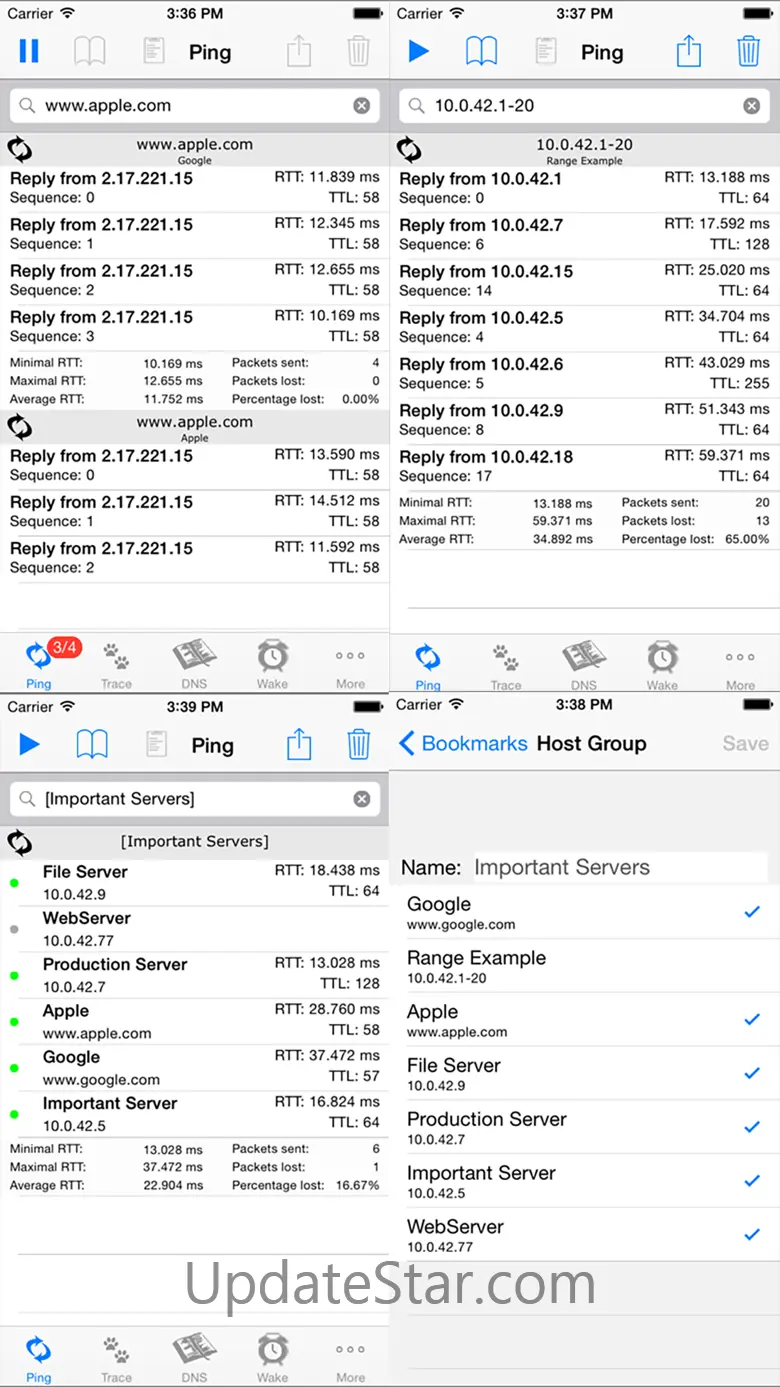Tap the trash icon on www.apple.com screen

(359, 51)
